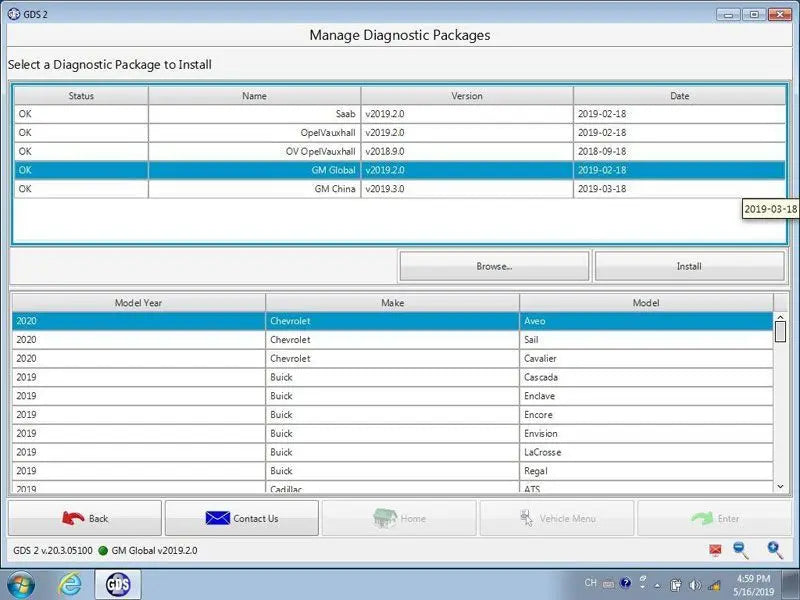Open the Contact Us envelope button
The width and height of the screenshot is (800, 600).
coord(241,518)
